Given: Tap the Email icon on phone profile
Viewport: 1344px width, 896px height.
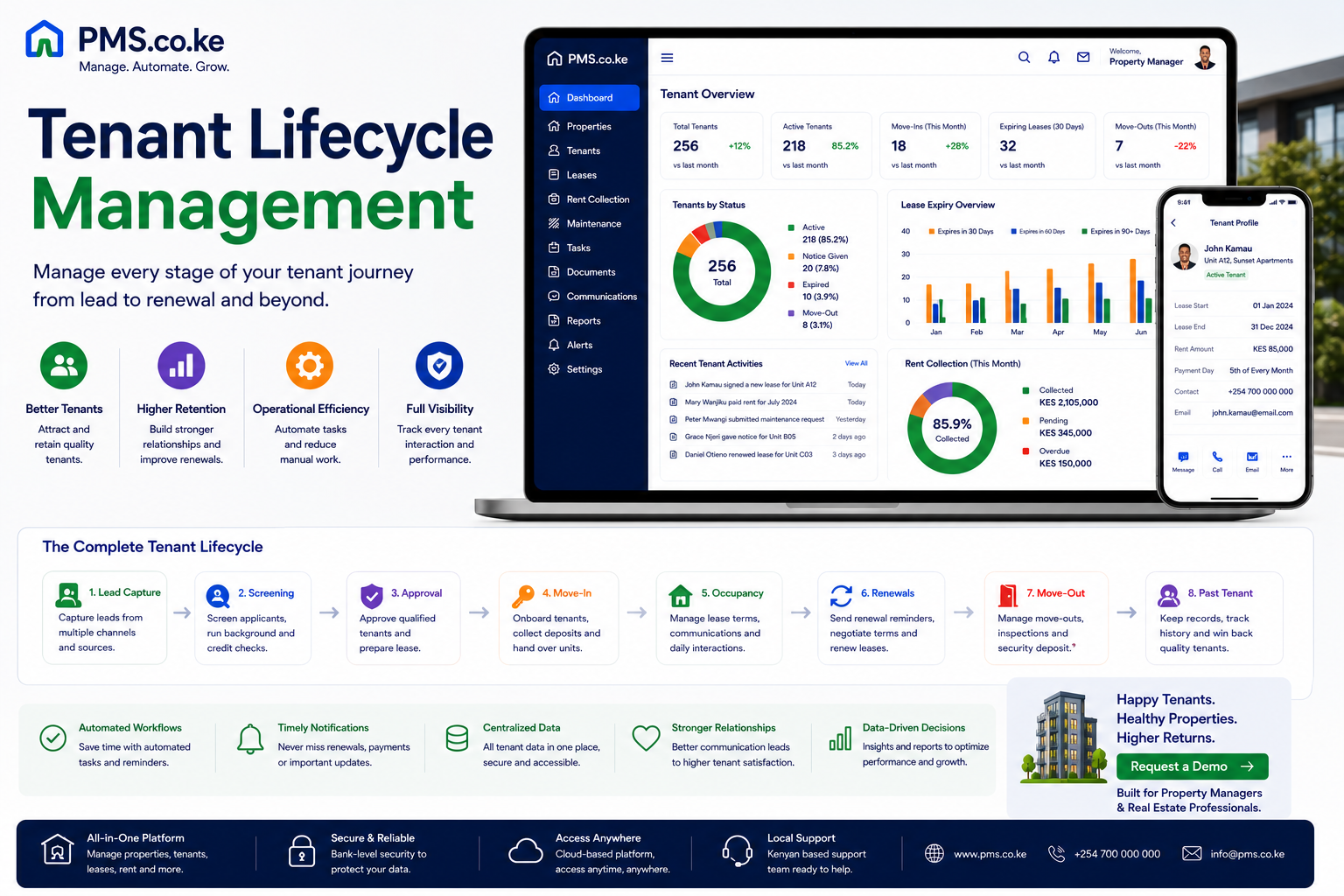Looking at the screenshot, I should [x=1252, y=457].
